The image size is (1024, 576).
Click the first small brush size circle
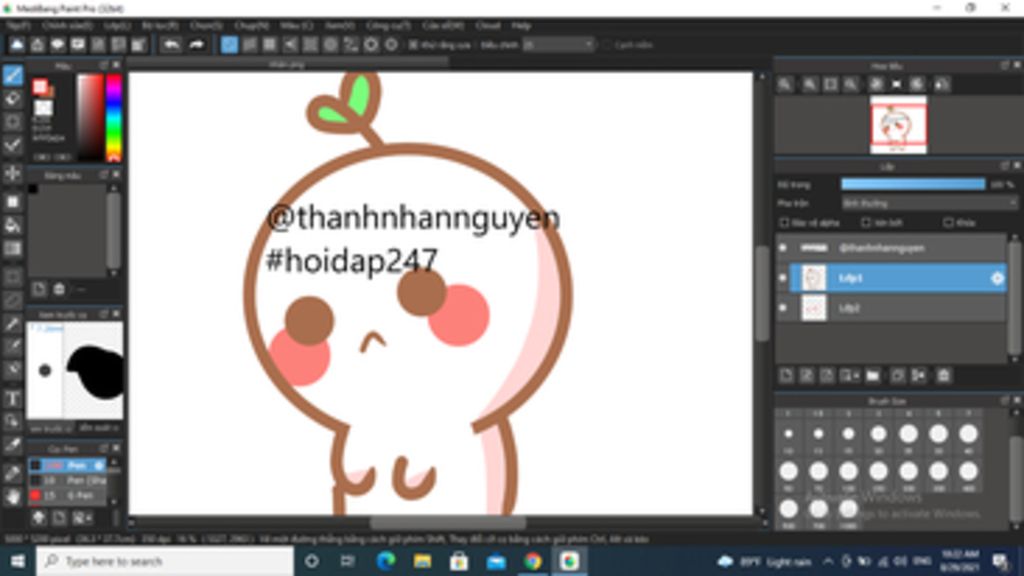coord(788,434)
